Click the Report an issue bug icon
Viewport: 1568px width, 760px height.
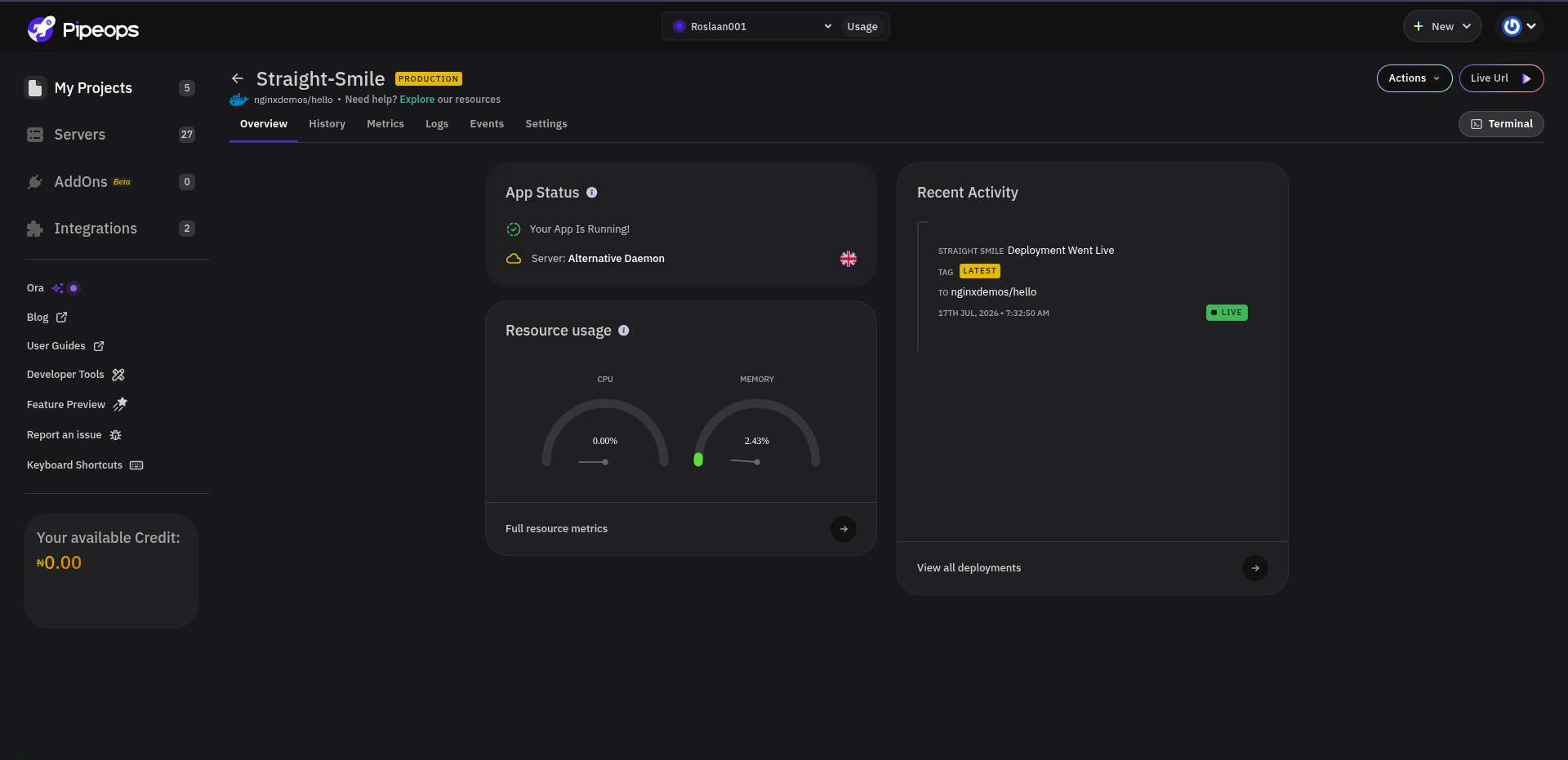click(116, 435)
